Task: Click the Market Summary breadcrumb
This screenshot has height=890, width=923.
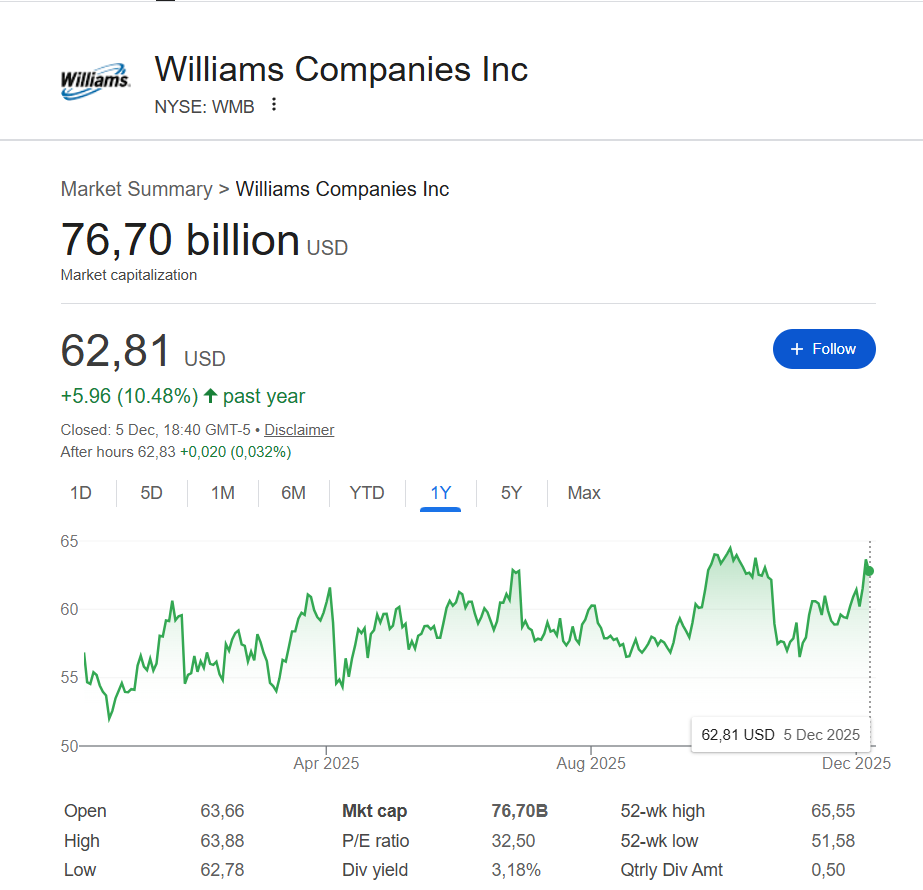Action: 136,189
